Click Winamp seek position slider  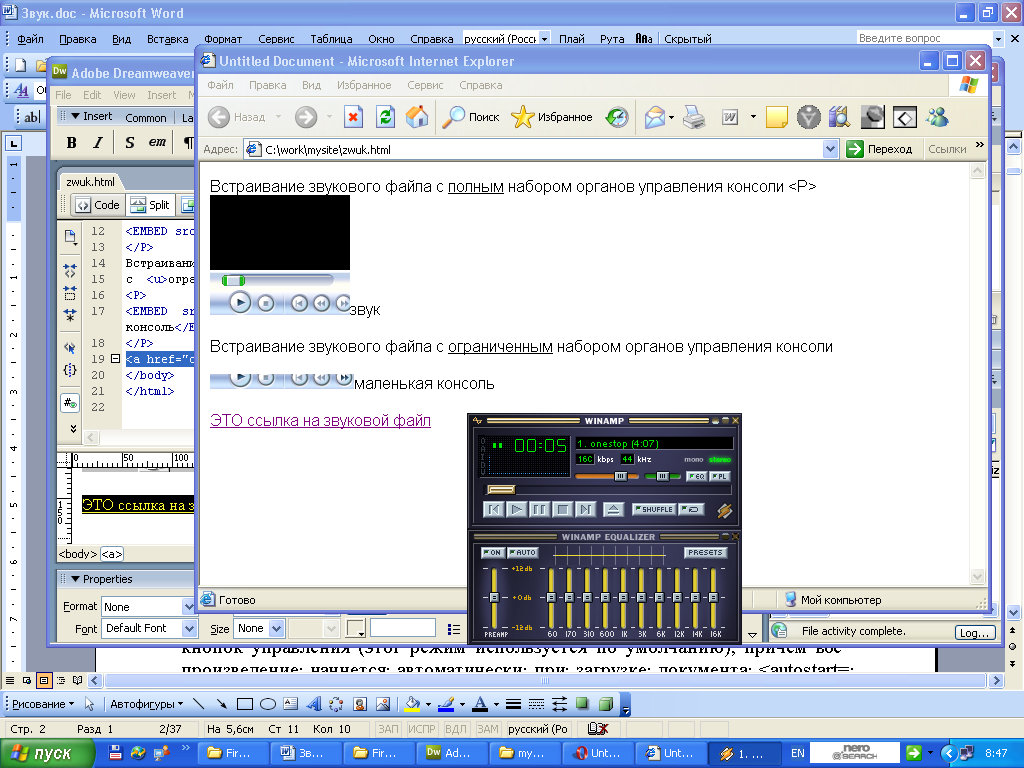click(501, 489)
